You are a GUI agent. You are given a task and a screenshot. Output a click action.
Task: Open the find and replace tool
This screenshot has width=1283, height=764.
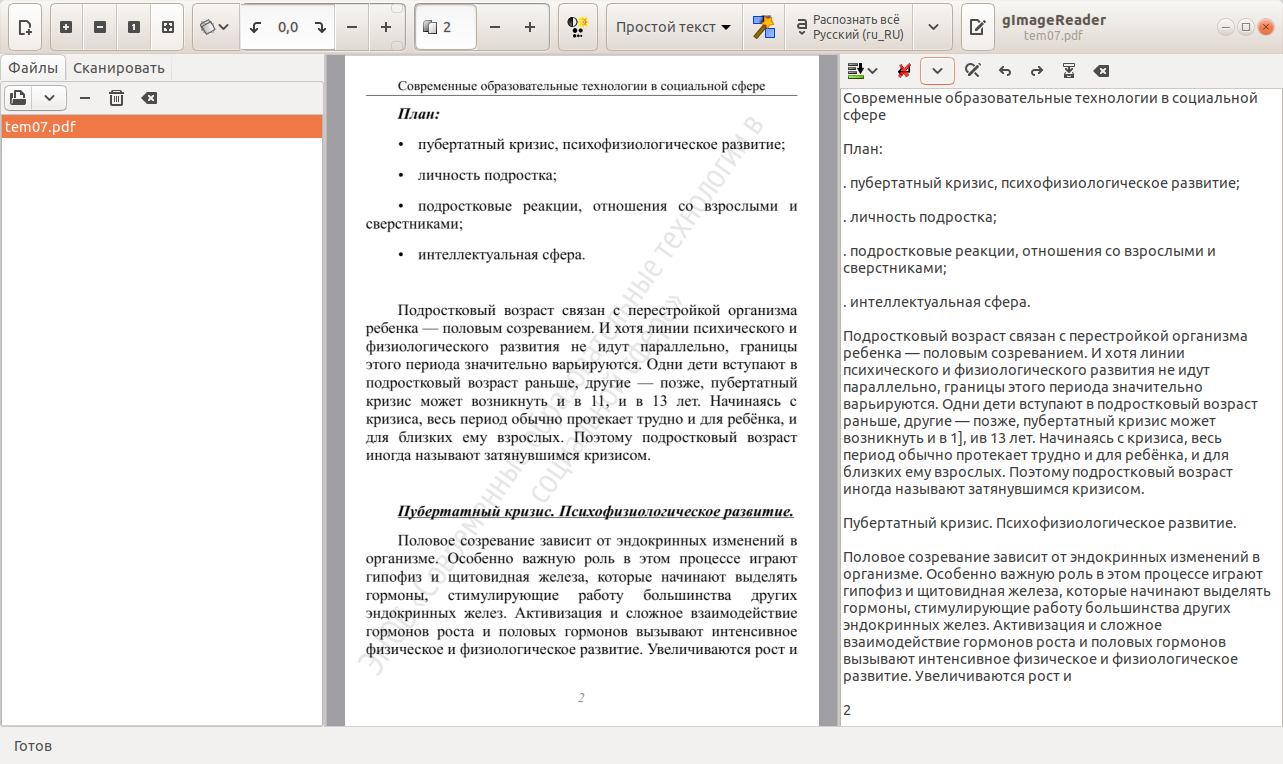972,71
